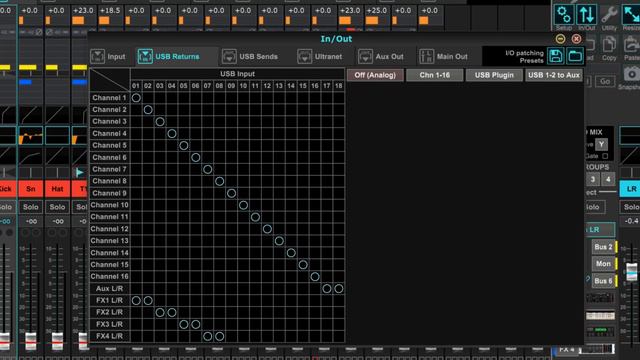Click the +18.5 gain value
Image resolution: width=640 pixels, height=360 pixels.
pyautogui.click(x=110, y=10)
